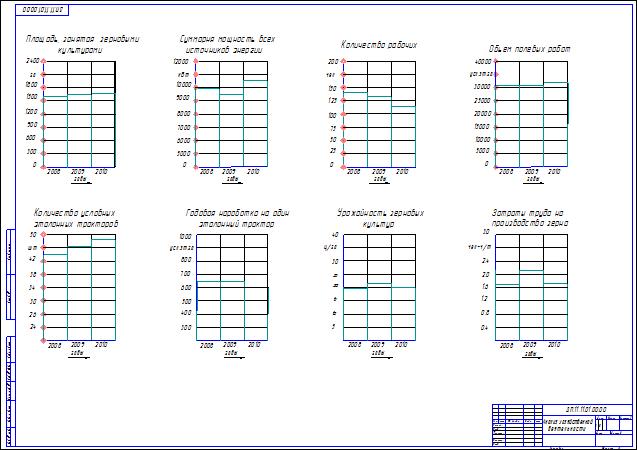This screenshot has width=637, height=450.
Task: Click the 'годы' axis label below yield chart
Action: tap(378, 353)
